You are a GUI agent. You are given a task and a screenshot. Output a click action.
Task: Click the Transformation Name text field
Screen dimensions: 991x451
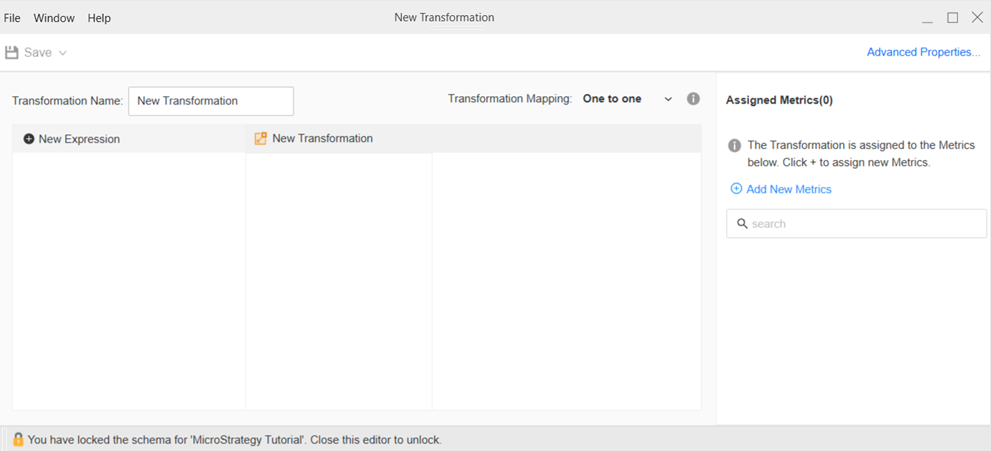211,101
